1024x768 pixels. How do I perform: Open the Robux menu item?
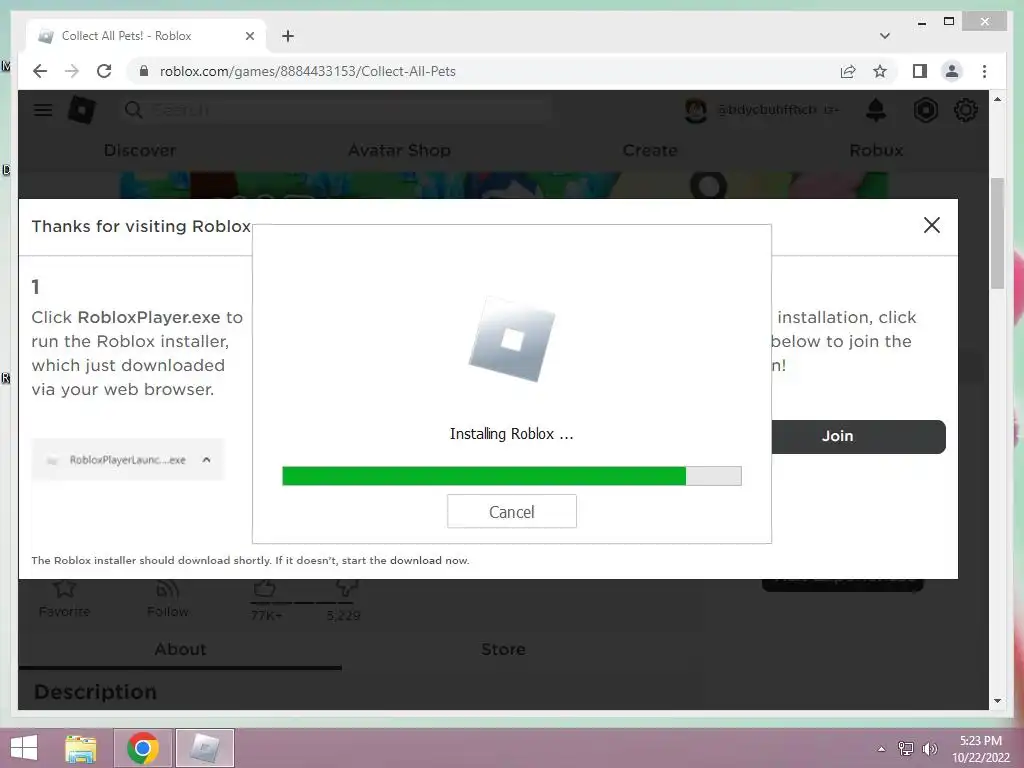[x=876, y=150]
